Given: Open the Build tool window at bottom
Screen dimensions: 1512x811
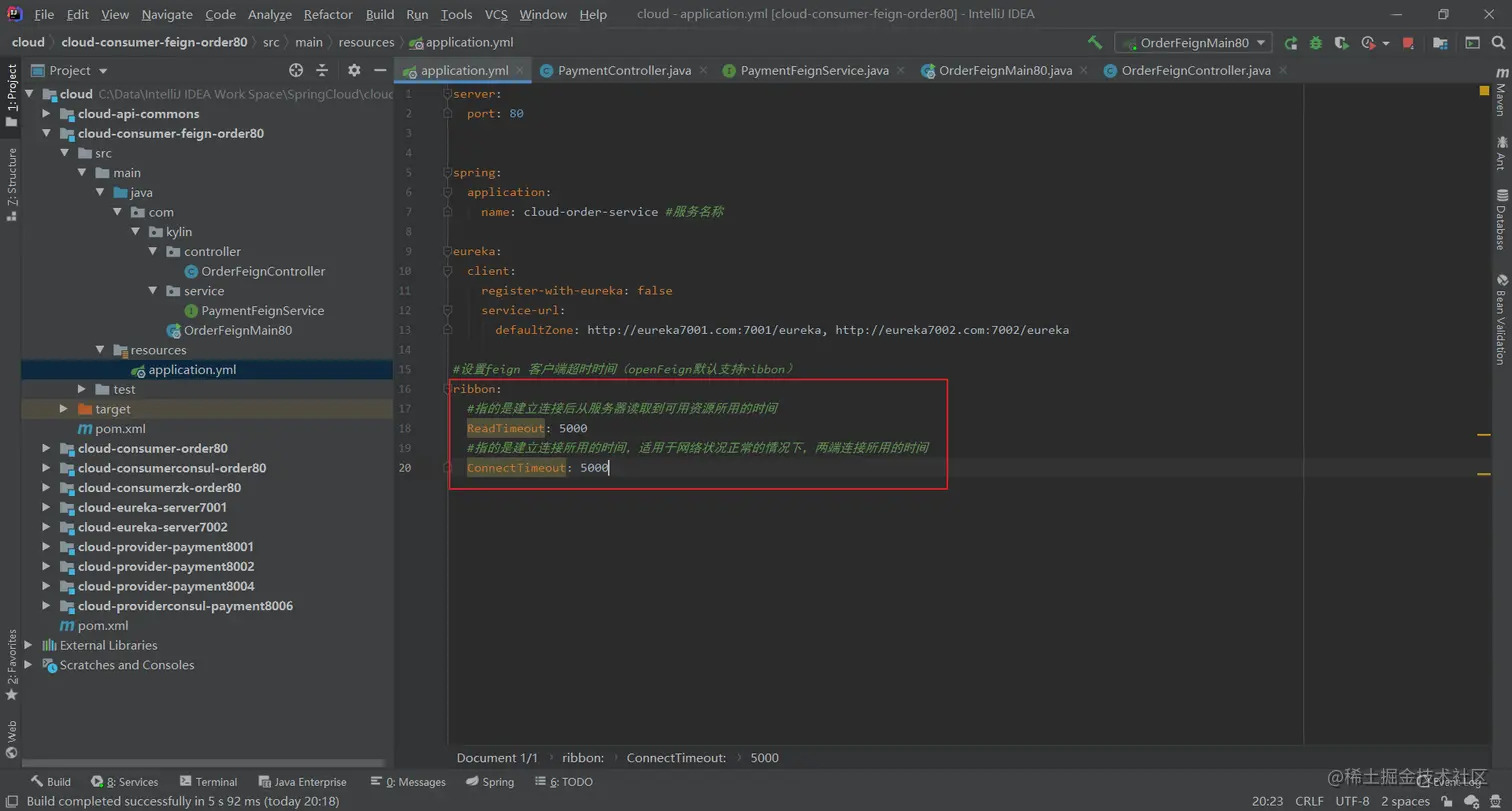Looking at the screenshot, I should coord(50,782).
